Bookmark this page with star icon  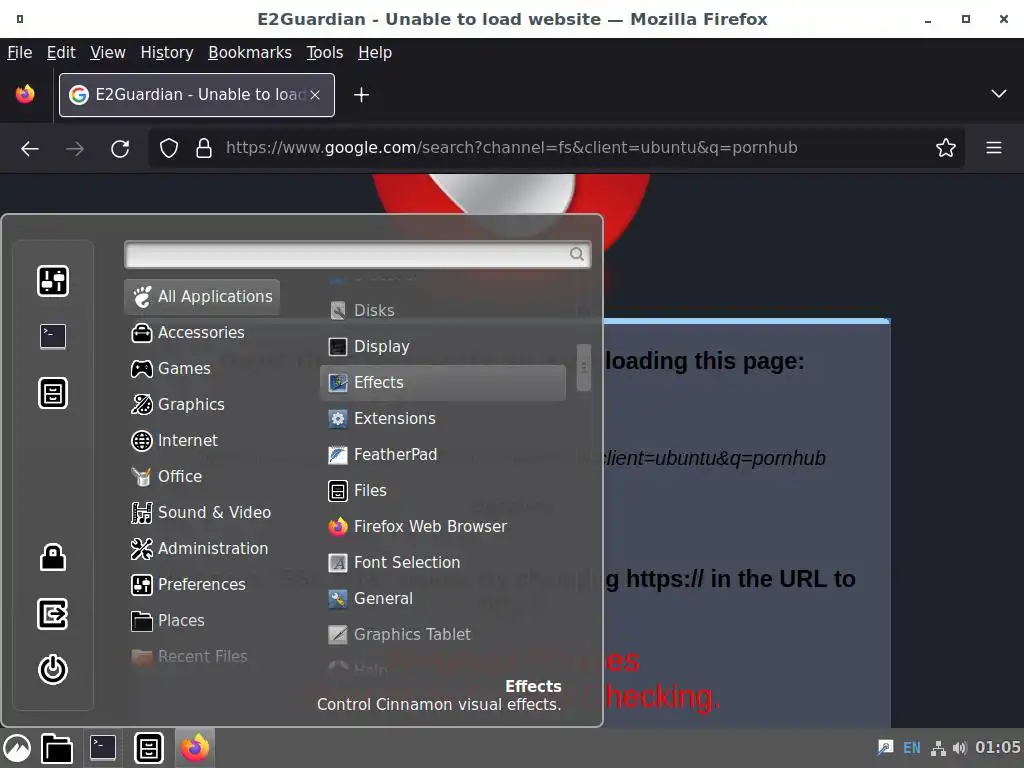point(946,148)
